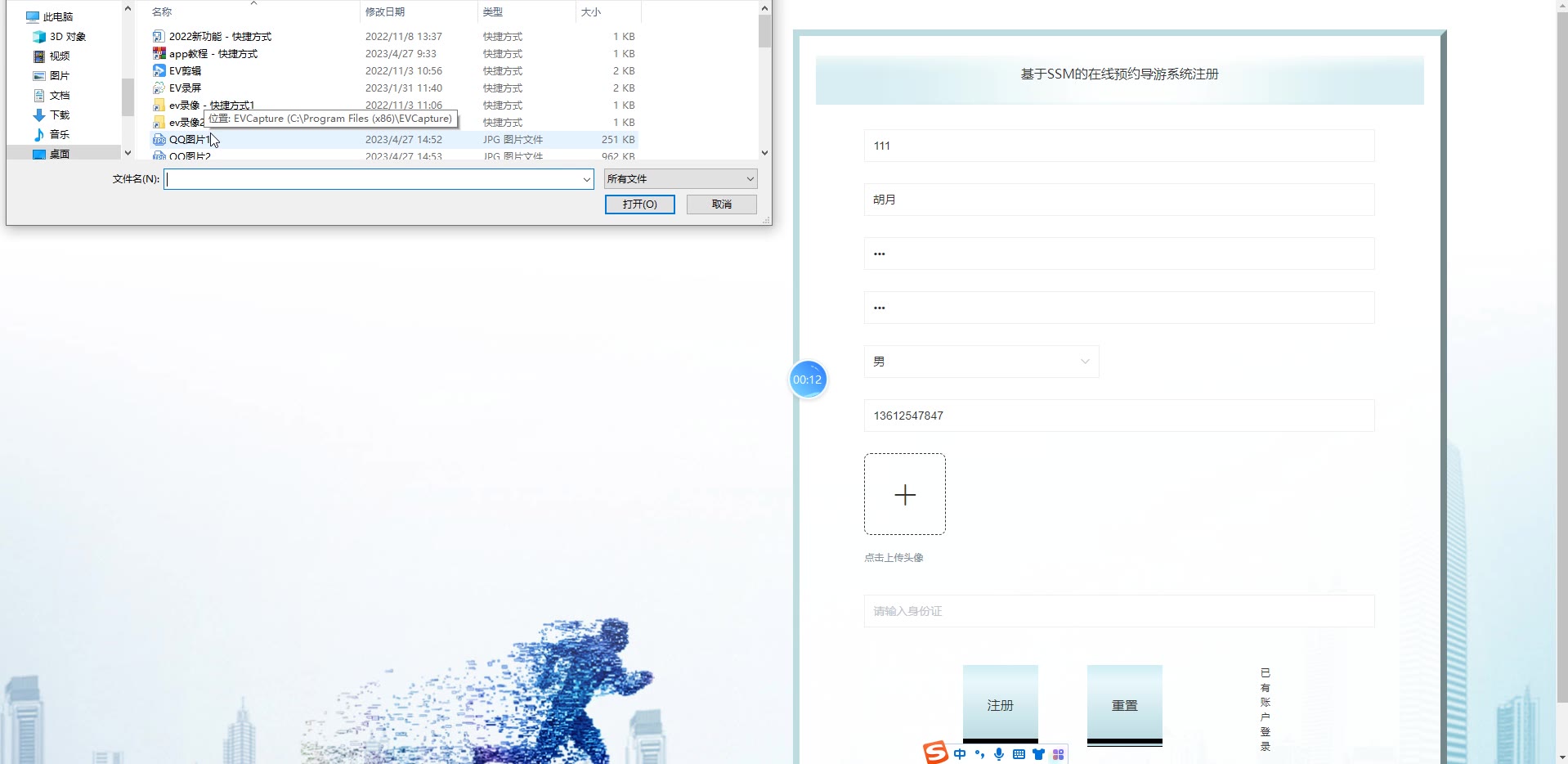Click the file list vertical scrollbar down arrow

pos(764,152)
